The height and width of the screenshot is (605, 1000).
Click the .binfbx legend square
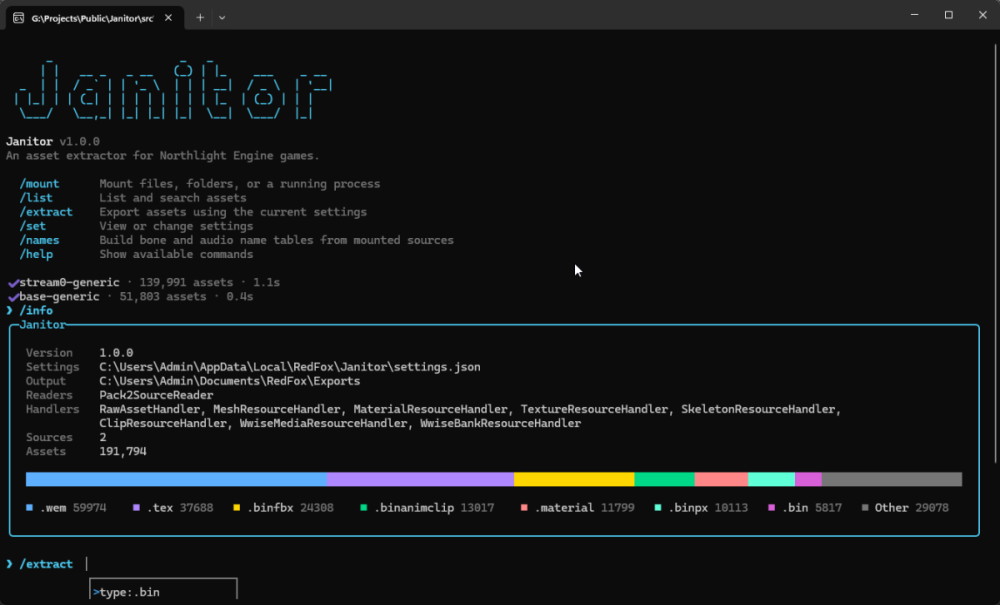click(237, 507)
